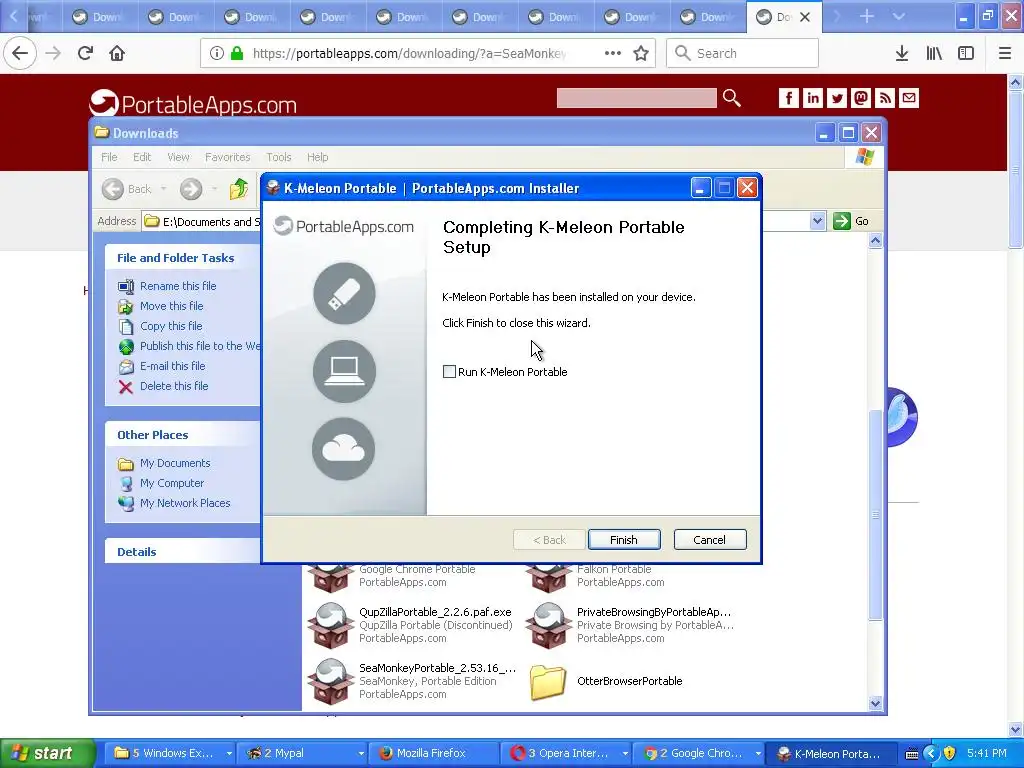Open My Documents in Other Places
This screenshot has height=768, width=1024.
coord(175,463)
